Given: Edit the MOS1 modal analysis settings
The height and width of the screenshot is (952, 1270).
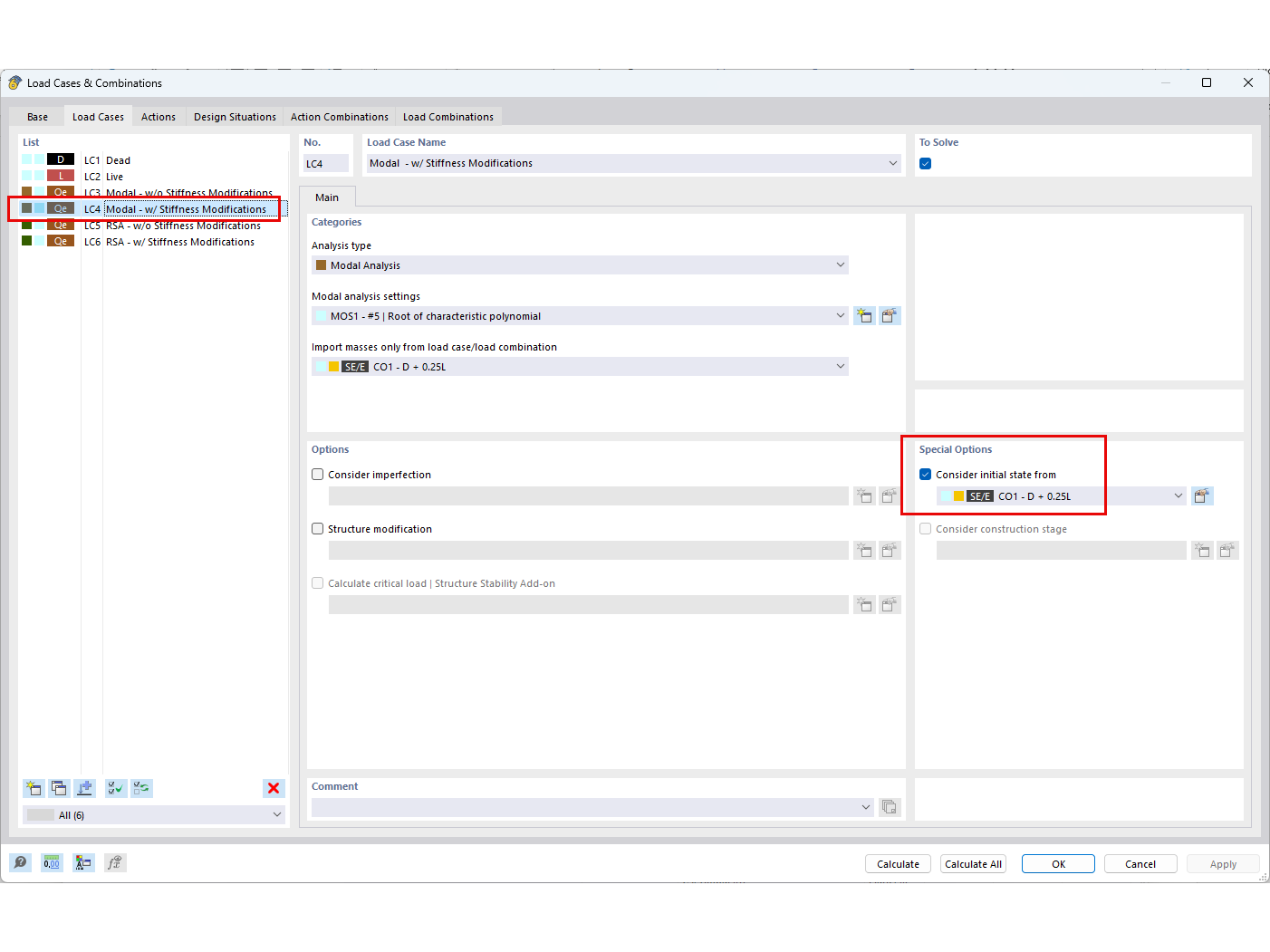Looking at the screenshot, I should point(890,315).
